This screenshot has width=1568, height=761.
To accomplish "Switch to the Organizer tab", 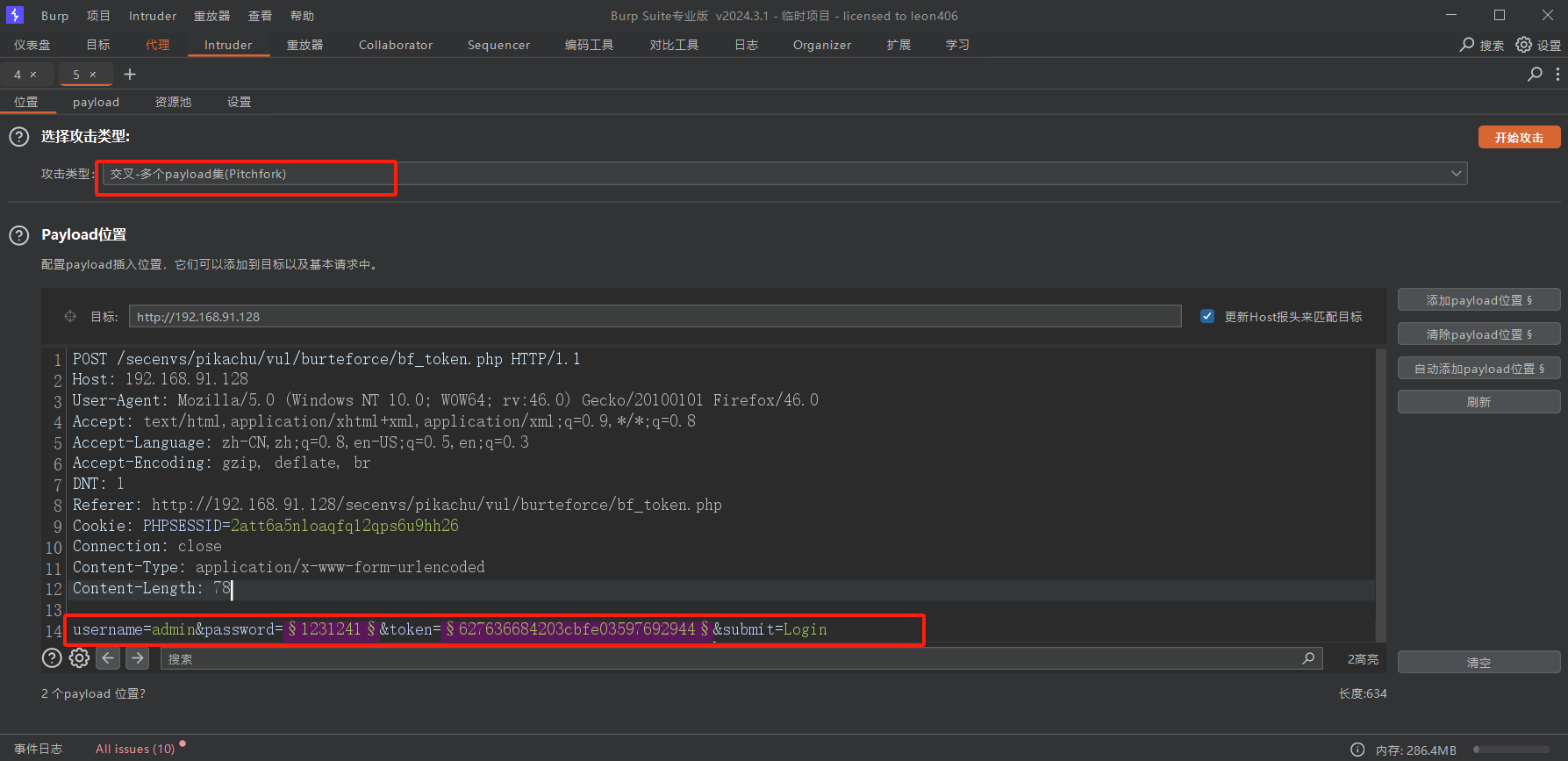I will (822, 45).
